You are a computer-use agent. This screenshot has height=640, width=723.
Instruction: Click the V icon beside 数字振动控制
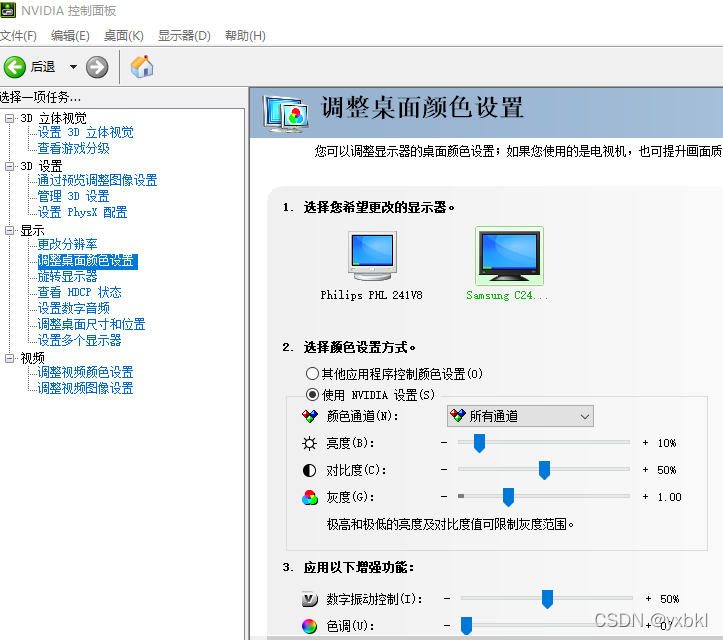[x=310, y=599]
